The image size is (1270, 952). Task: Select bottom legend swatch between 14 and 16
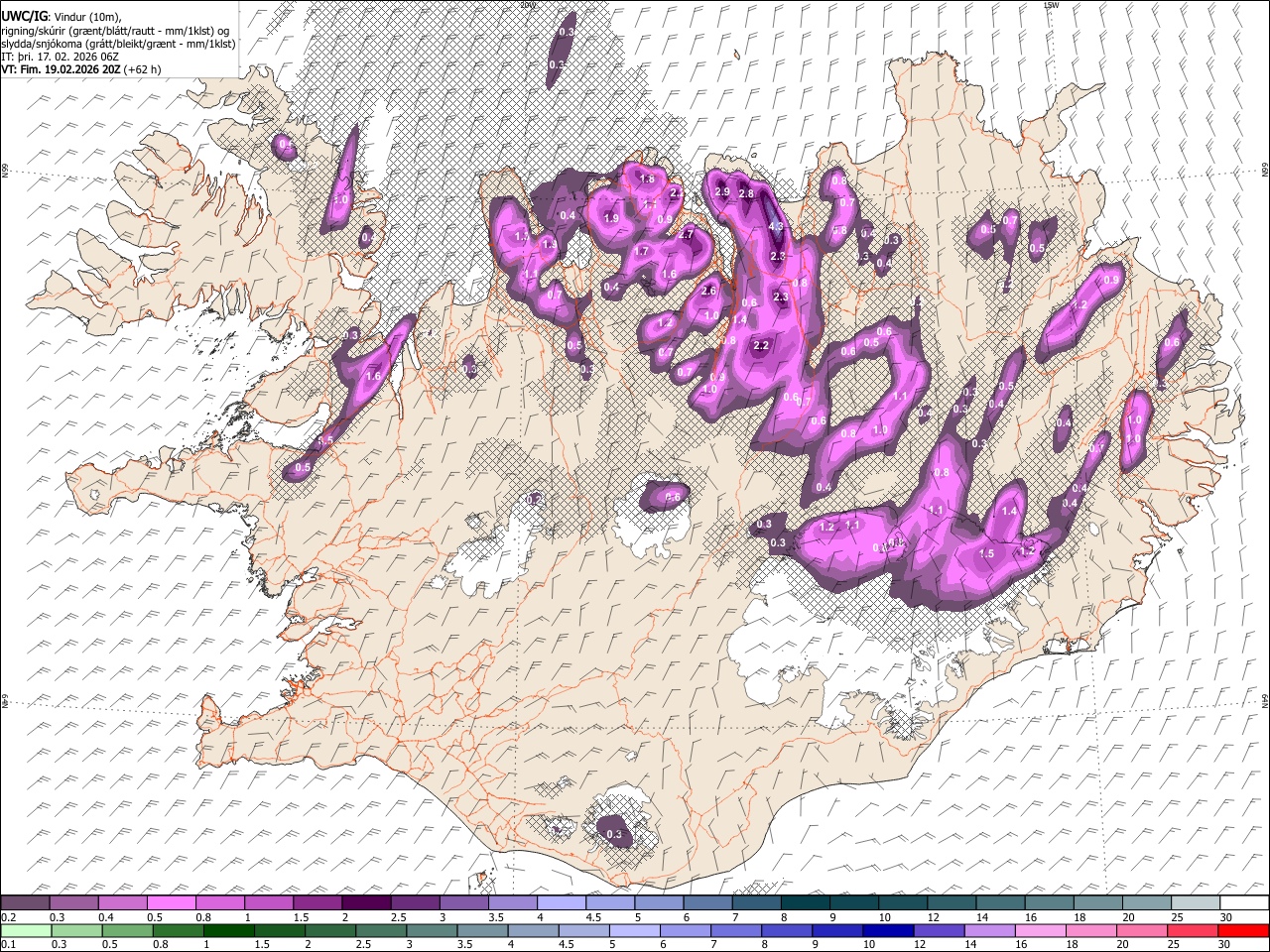pyautogui.click(x=989, y=930)
